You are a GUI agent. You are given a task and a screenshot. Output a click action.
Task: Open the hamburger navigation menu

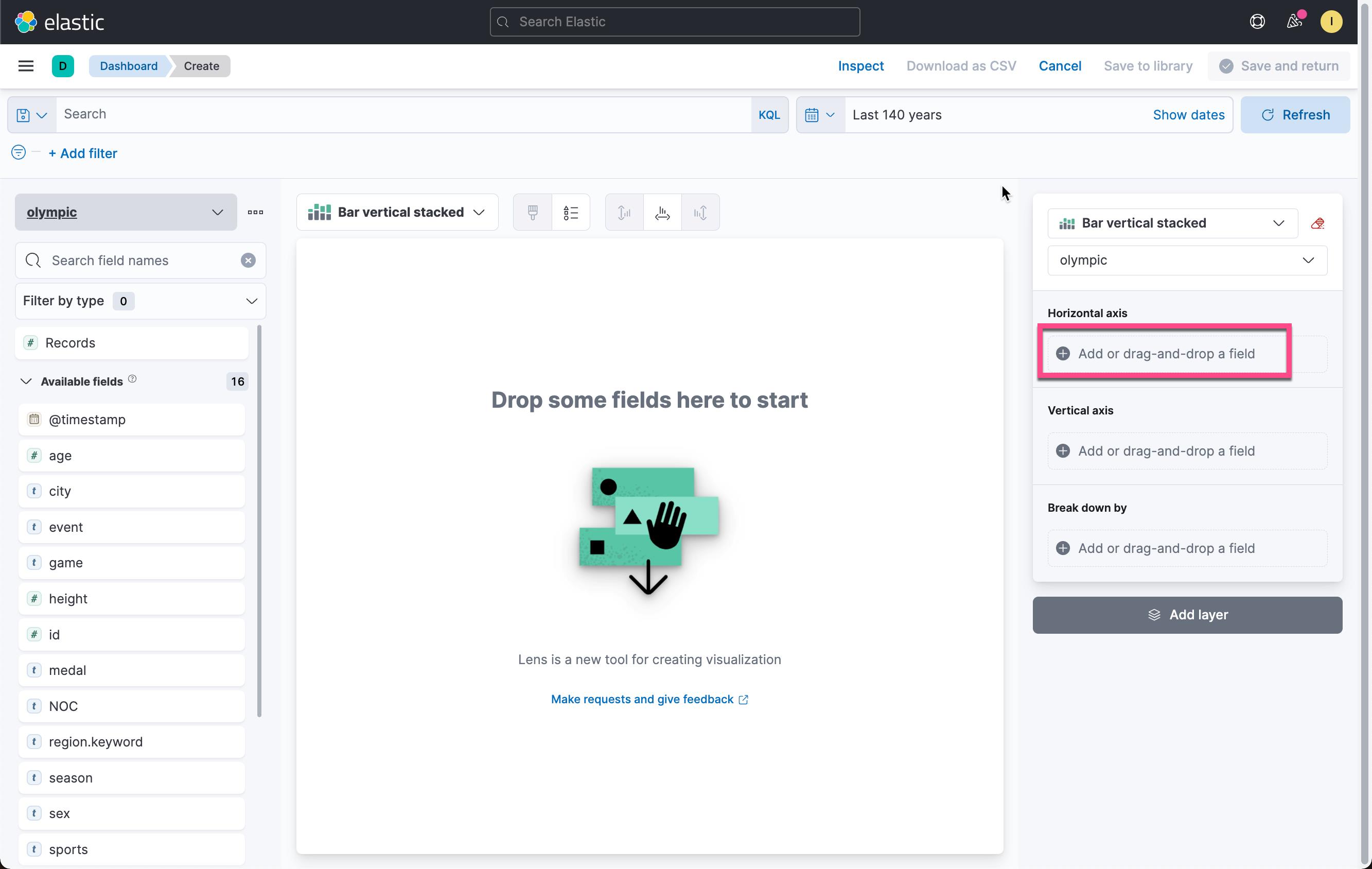pyautogui.click(x=26, y=66)
